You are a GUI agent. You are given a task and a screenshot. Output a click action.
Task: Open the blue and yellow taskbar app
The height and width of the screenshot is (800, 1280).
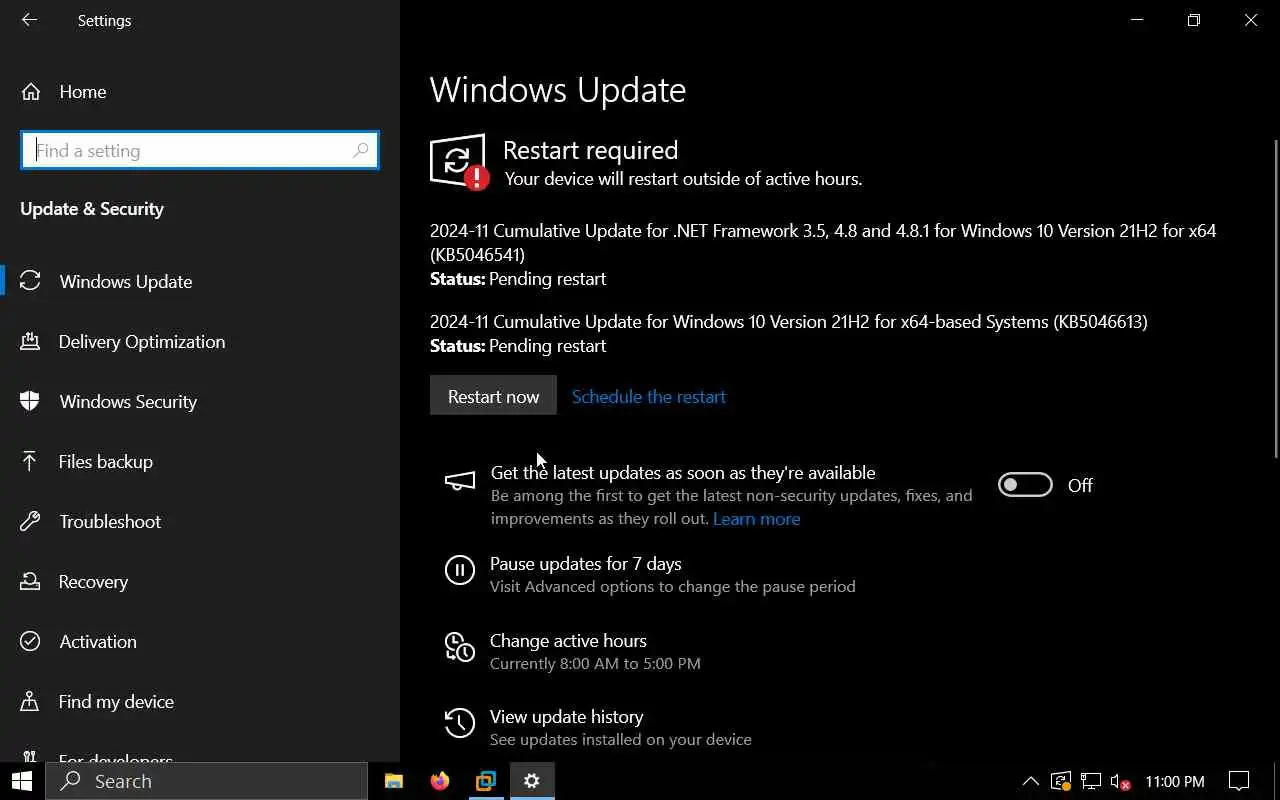486,781
